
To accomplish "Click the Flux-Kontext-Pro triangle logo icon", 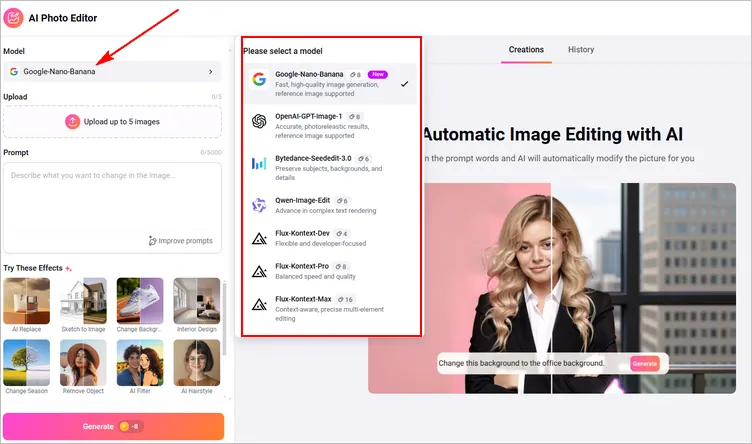I will pos(259,271).
